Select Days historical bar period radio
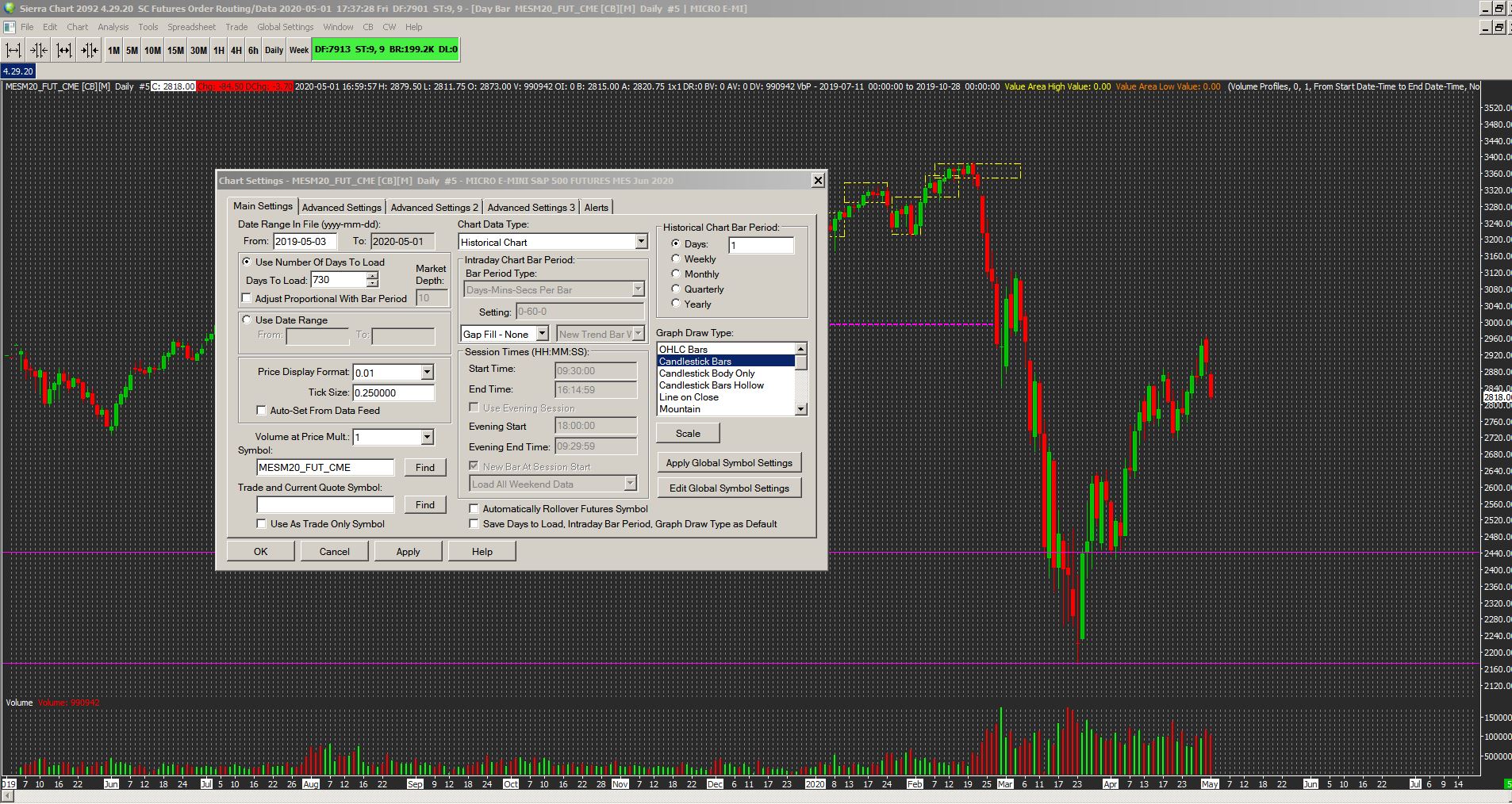 [x=676, y=243]
